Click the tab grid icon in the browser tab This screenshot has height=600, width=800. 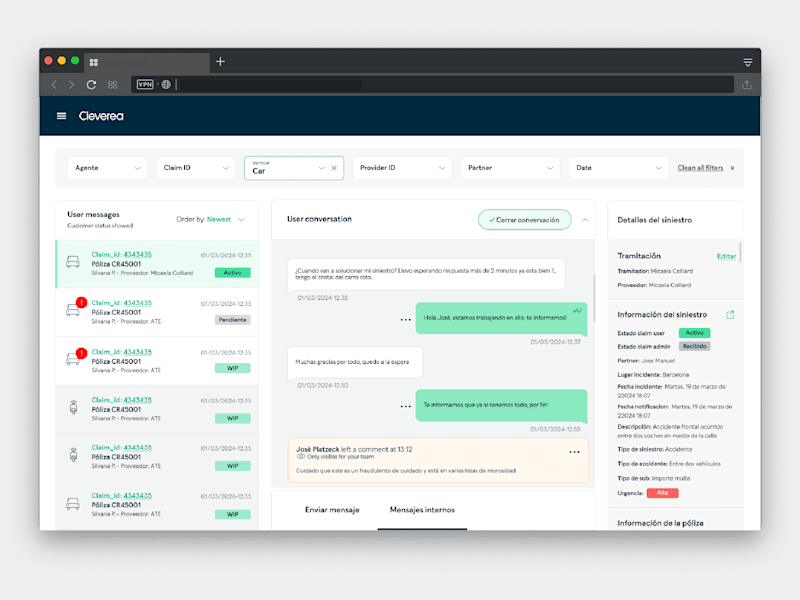coord(93,62)
